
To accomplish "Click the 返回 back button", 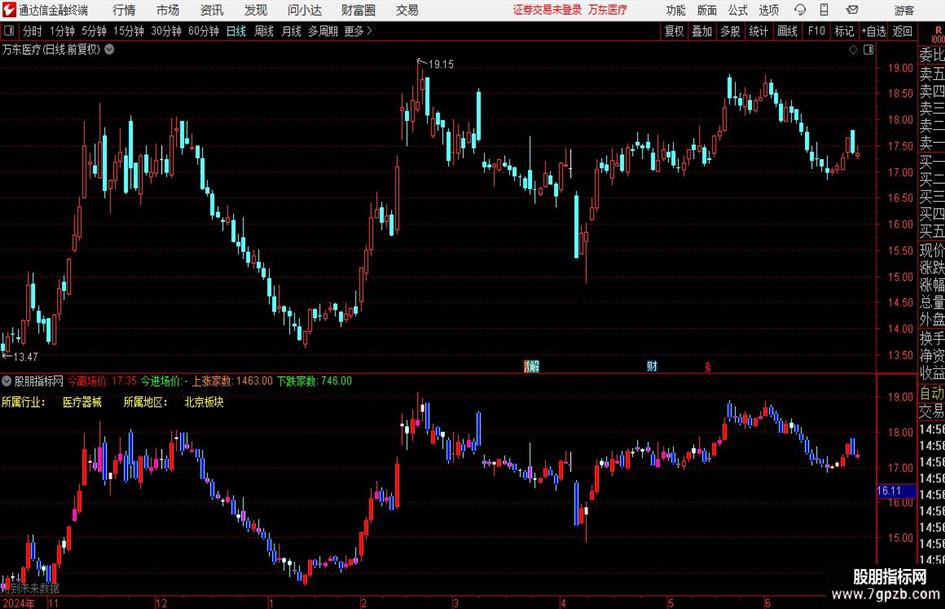I will [x=903, y=31].
